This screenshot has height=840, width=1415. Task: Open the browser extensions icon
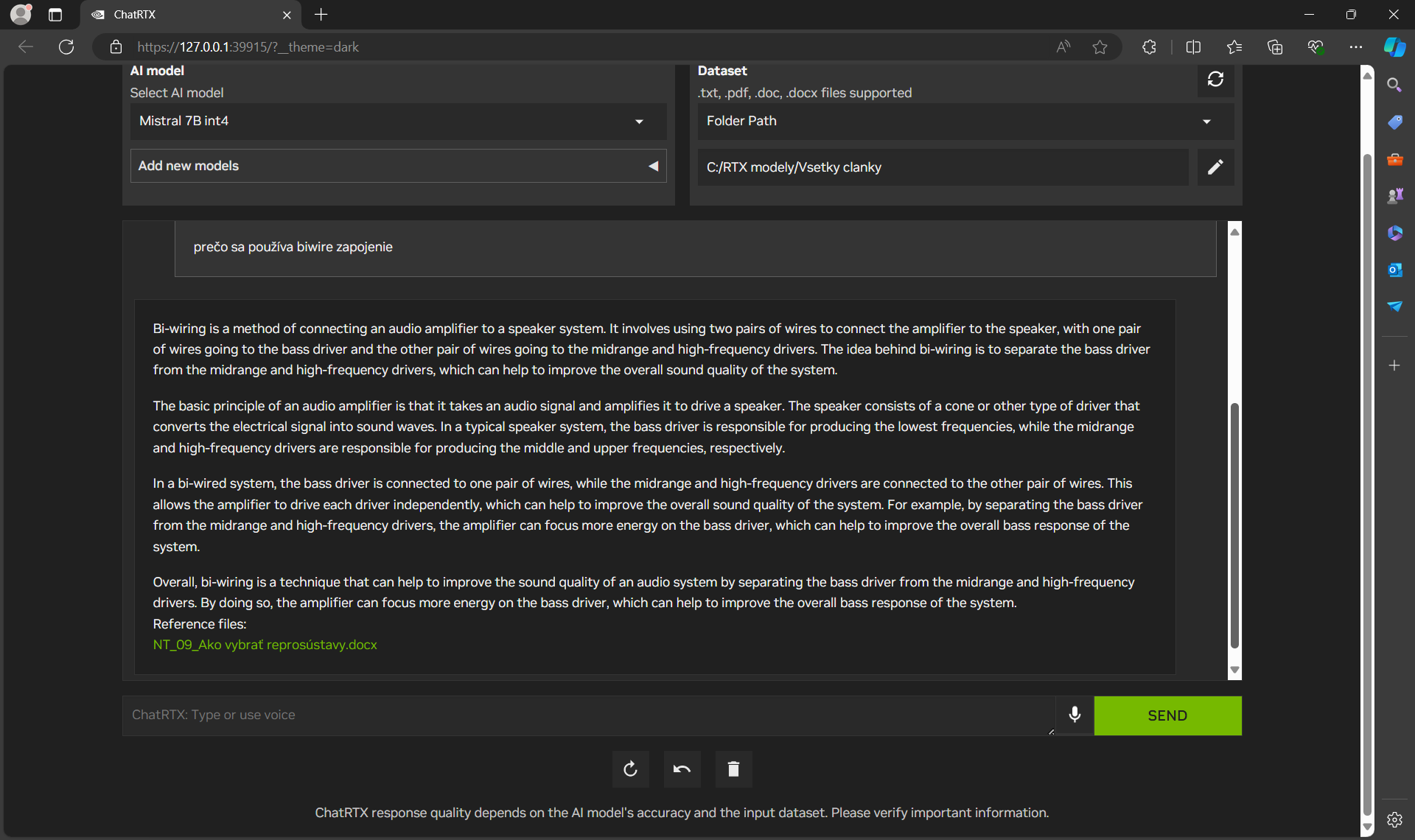[1149, 47]
